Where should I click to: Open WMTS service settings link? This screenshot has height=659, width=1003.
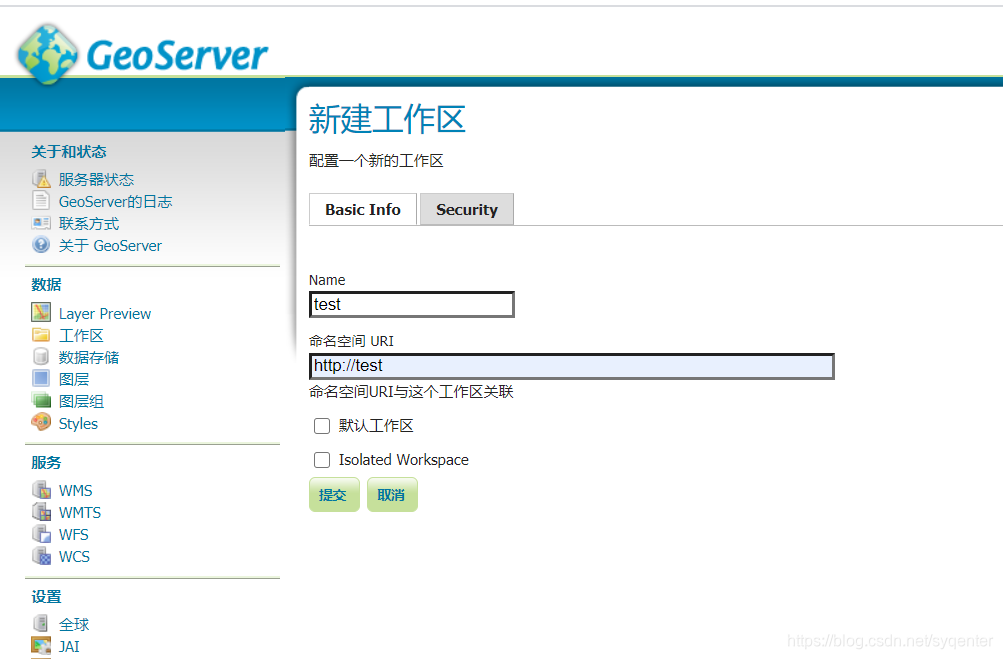80,512
